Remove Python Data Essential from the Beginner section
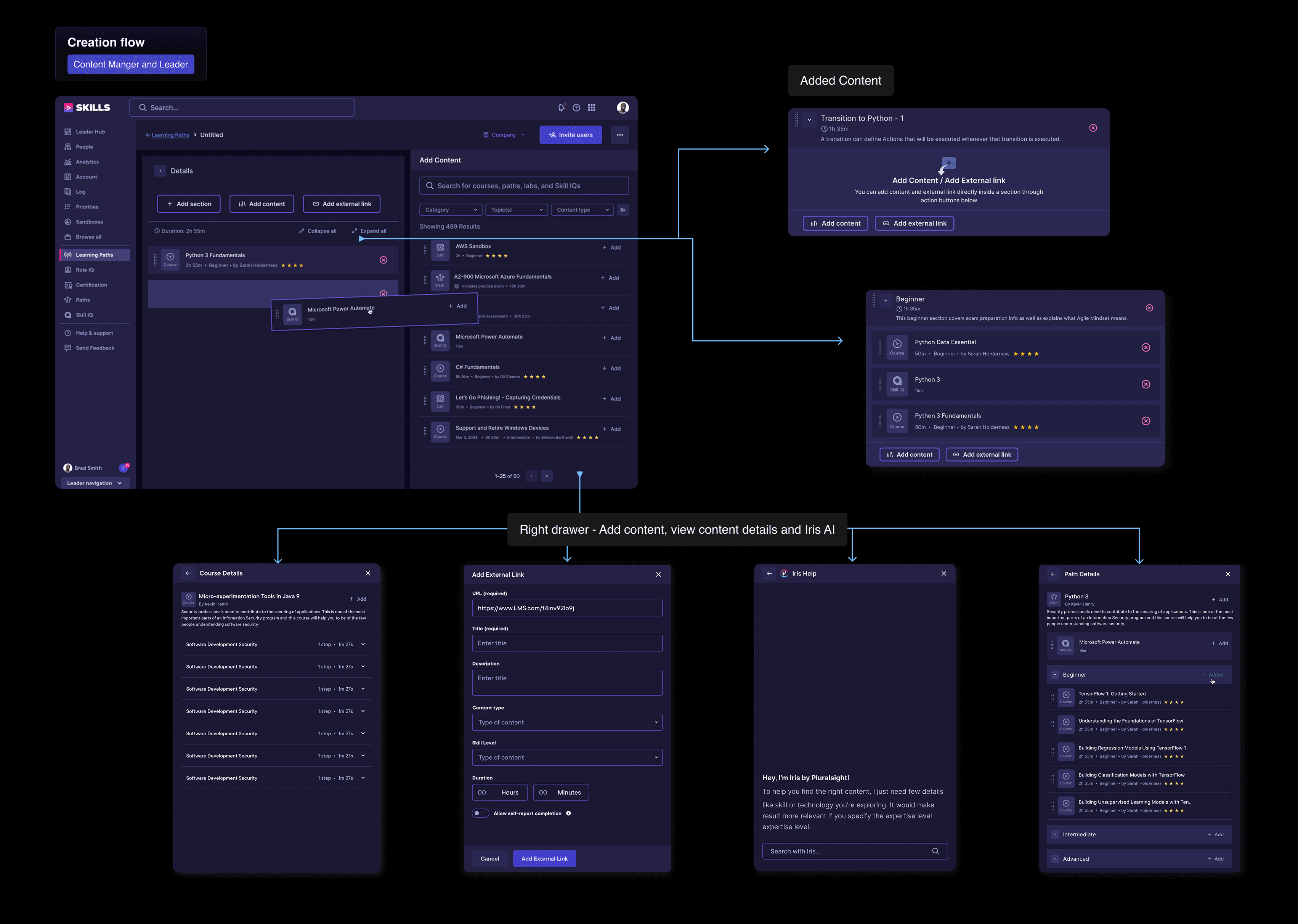Image resolution: width=1298 pixels, height=924 pixels. coord(1146,348)
